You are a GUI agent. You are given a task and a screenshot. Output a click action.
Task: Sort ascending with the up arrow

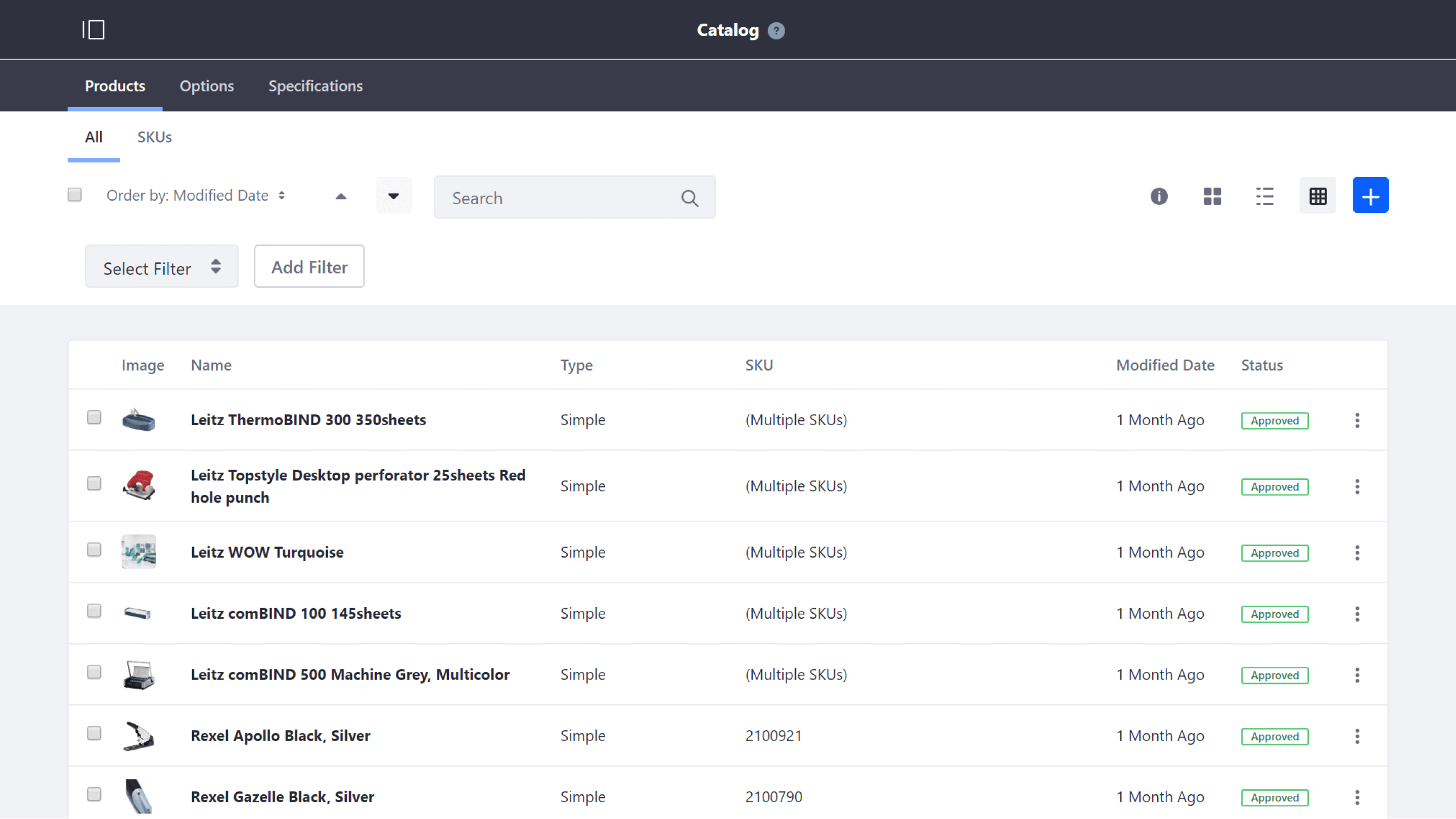(341, 196)
